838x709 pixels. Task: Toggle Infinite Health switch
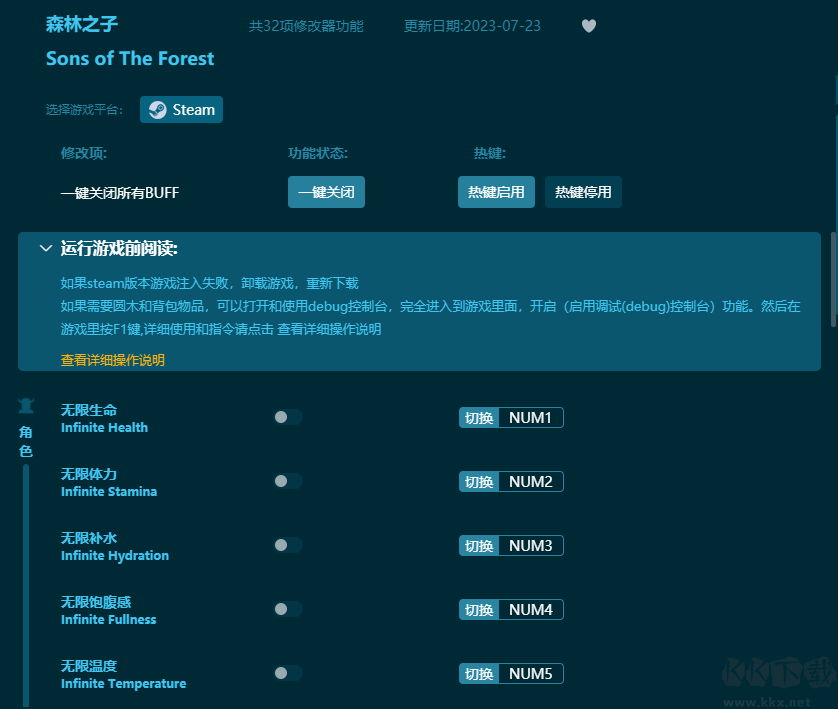tap(288, 417)
